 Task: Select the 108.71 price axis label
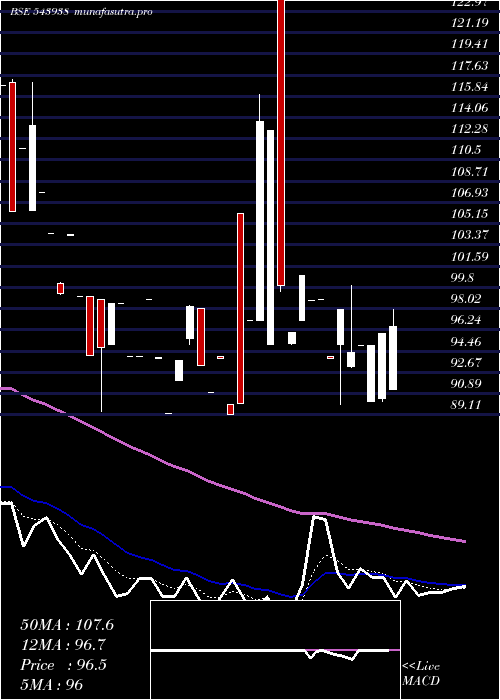click(x=469, y=171)
